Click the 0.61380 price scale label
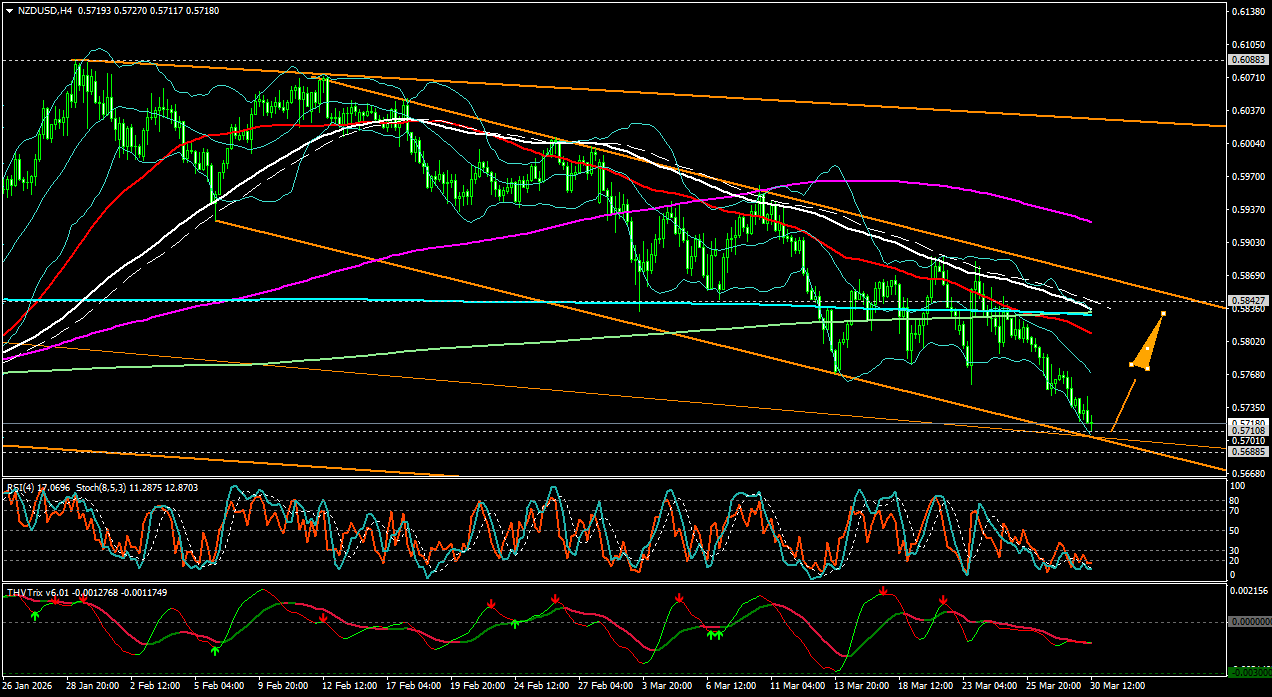The height and width of the screenshot is (697, 1272). (x=1249, y=12)
